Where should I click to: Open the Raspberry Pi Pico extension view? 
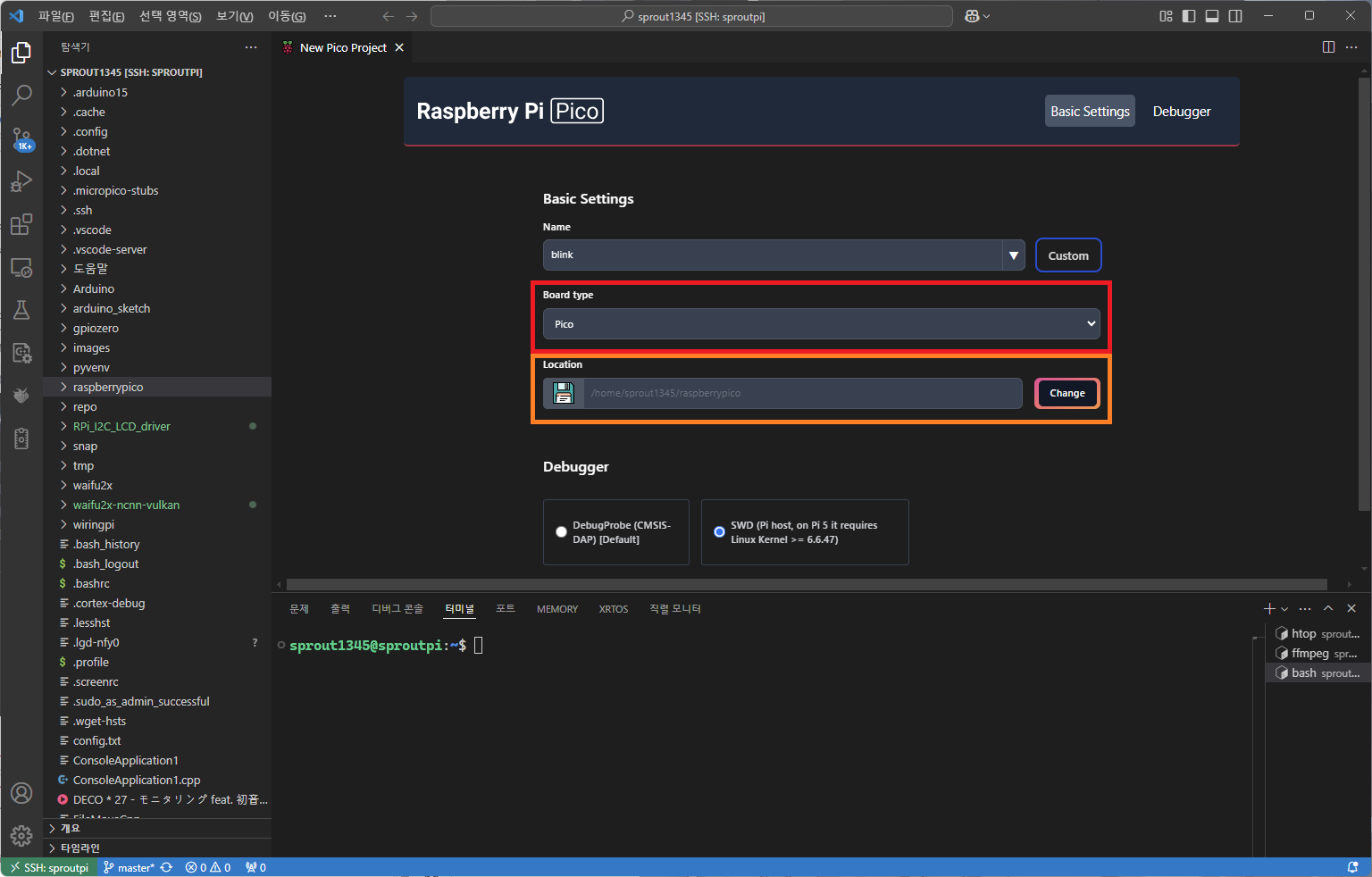coord(21,396)
